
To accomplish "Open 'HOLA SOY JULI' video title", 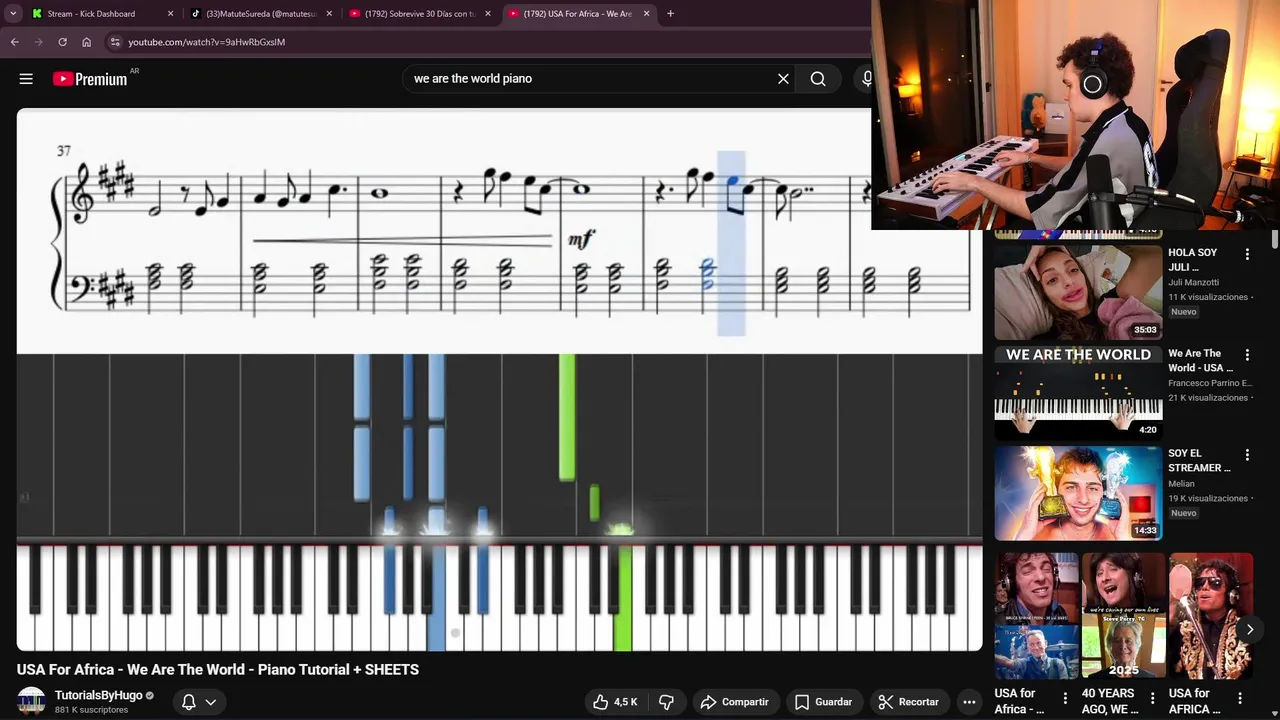I will click(x=1193, y=260).
